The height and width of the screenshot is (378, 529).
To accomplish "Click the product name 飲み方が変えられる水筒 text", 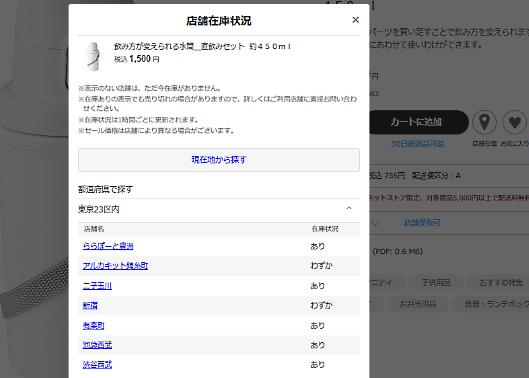I will tap(202, 46).
